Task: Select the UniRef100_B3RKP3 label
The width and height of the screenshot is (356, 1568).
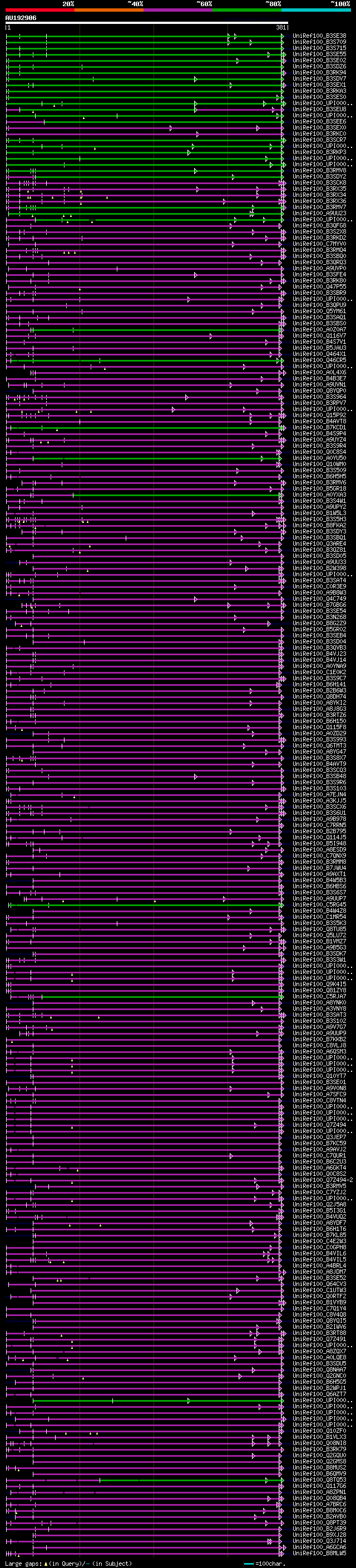Action: pos(319,152)
